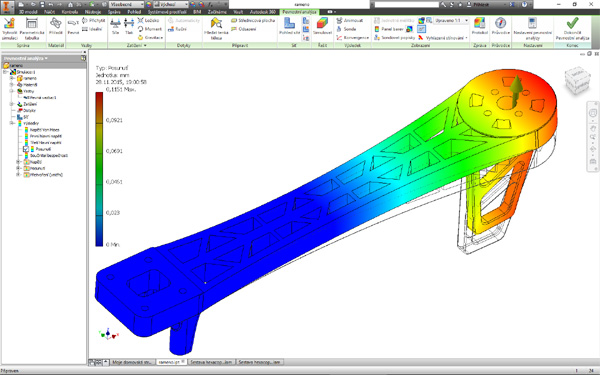
Task: Toggle the Panel barev color bar display
Action: click(x=389, y=29)
